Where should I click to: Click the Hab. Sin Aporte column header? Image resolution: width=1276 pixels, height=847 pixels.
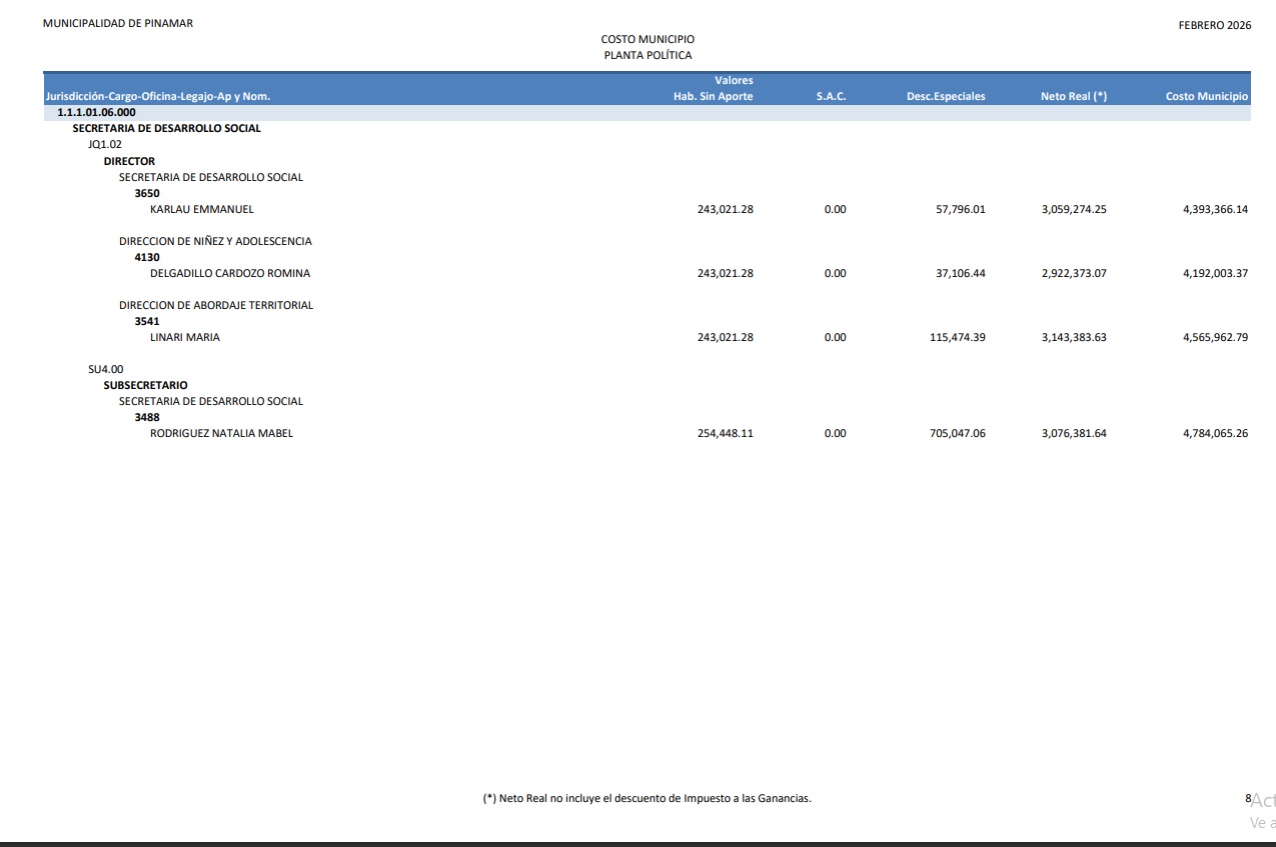point(713,97)
